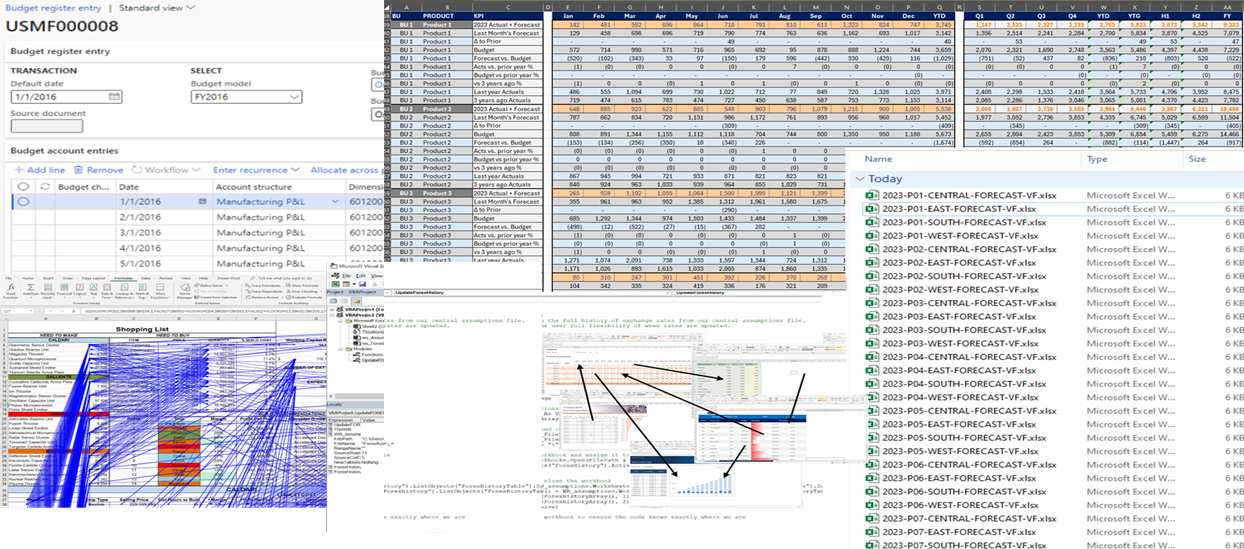Click the Budget register entry breadcrumb link
The width and height of the screenshot is (1244, 549).
point(52,7)
